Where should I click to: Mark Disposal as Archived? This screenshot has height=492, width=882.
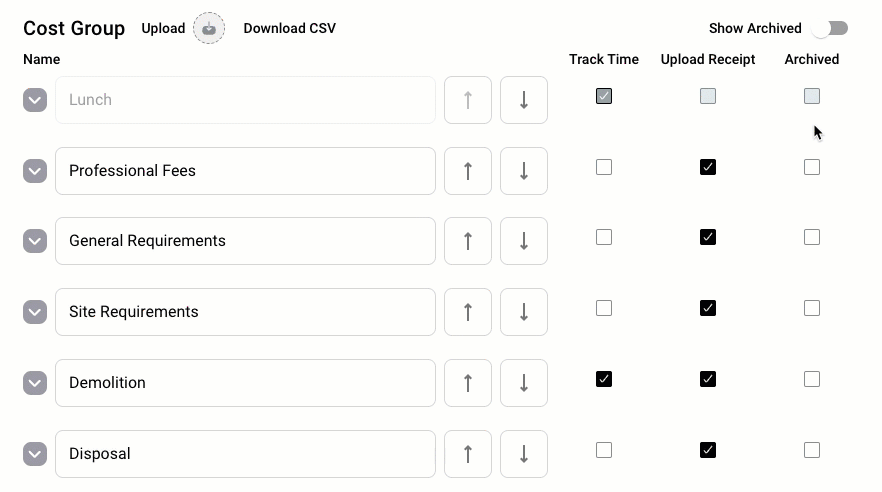(812, 450)
